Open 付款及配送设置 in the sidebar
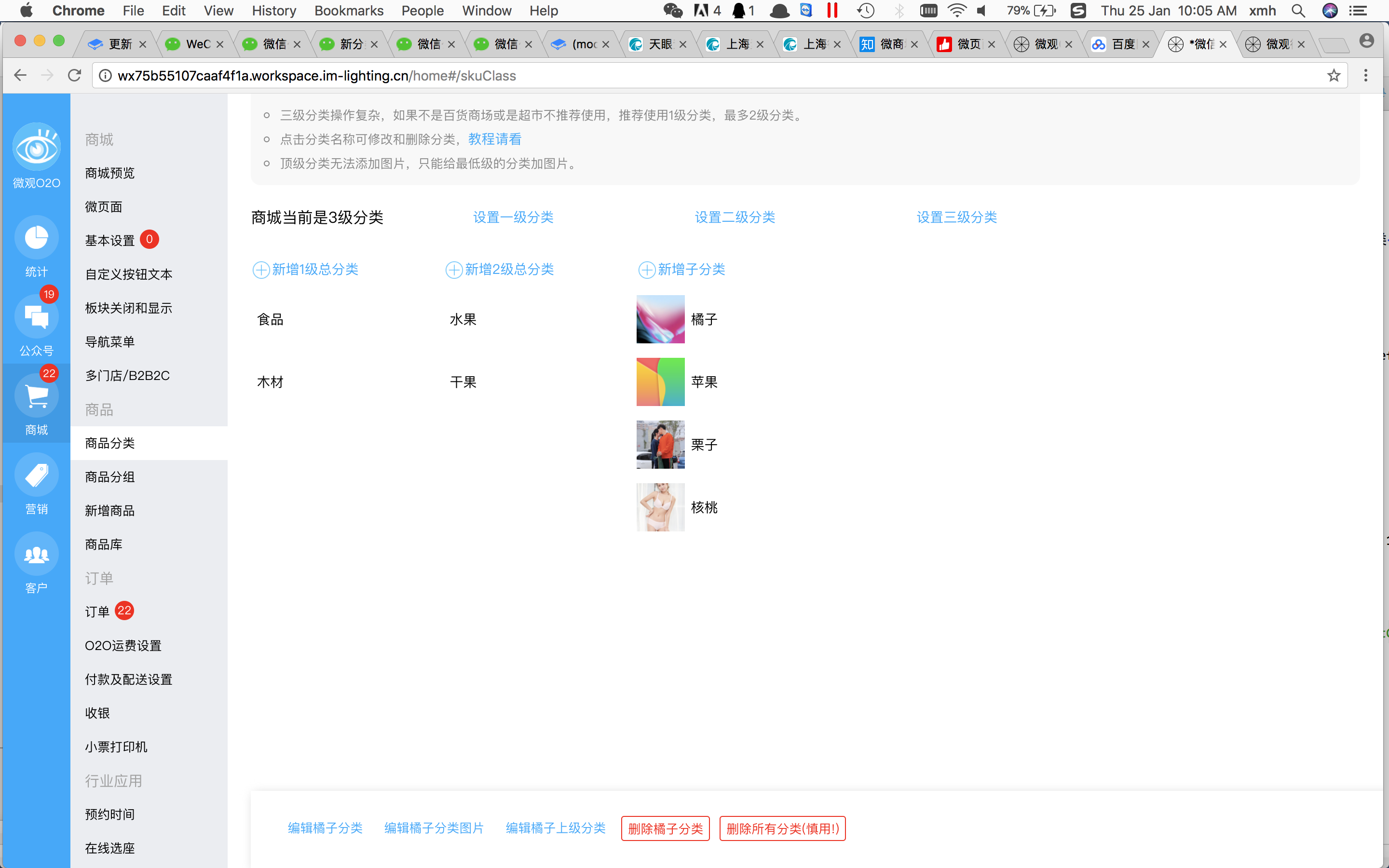Screen dimensions: 1389x868 (129, 680)
